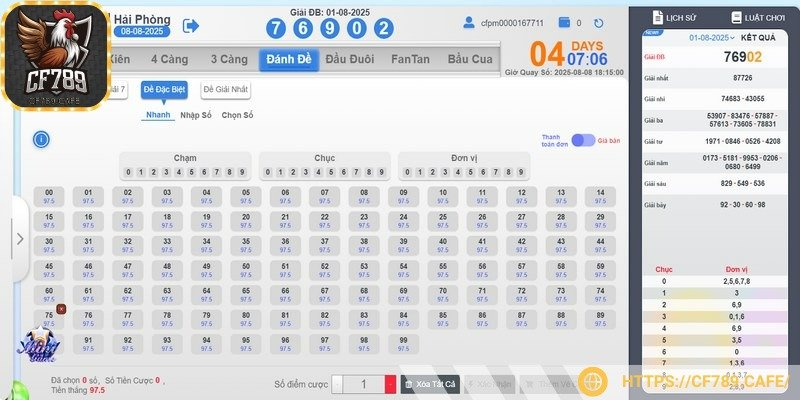This screenshot has height=400, width=800.
Task: Choose the Nhập Số input mode
Action: coord(196,115)
